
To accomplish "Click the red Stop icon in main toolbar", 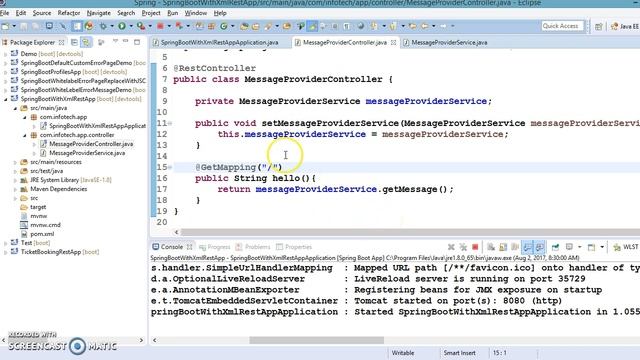I will click(x=160, y=26).
